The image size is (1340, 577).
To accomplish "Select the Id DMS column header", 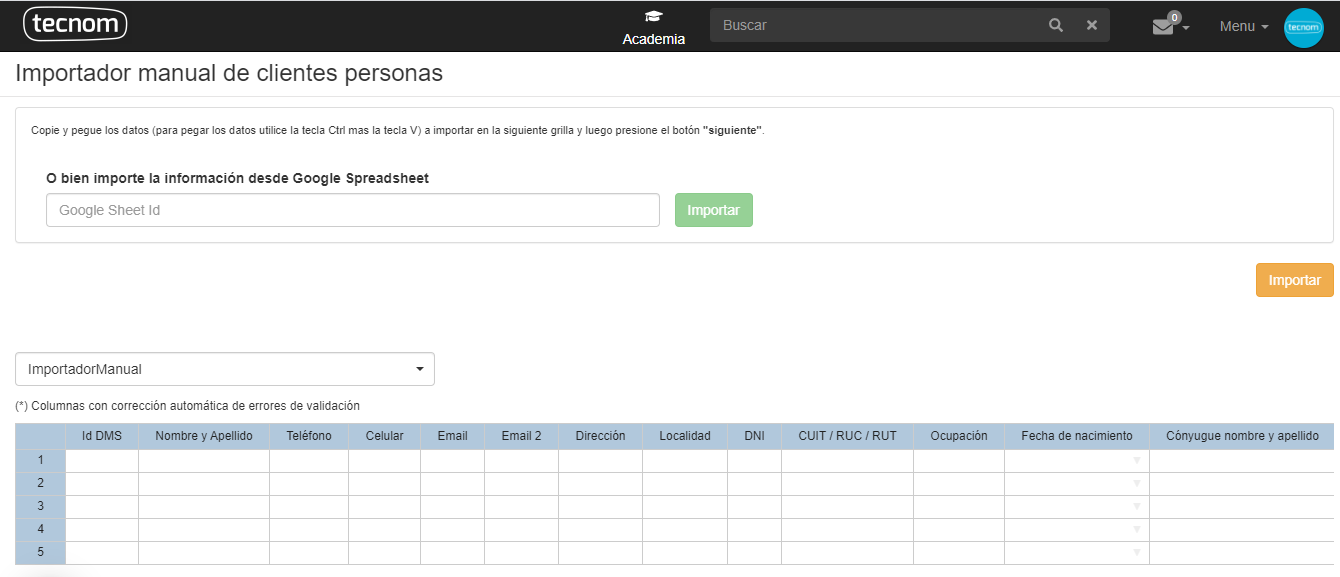I will tap(102, 436).
